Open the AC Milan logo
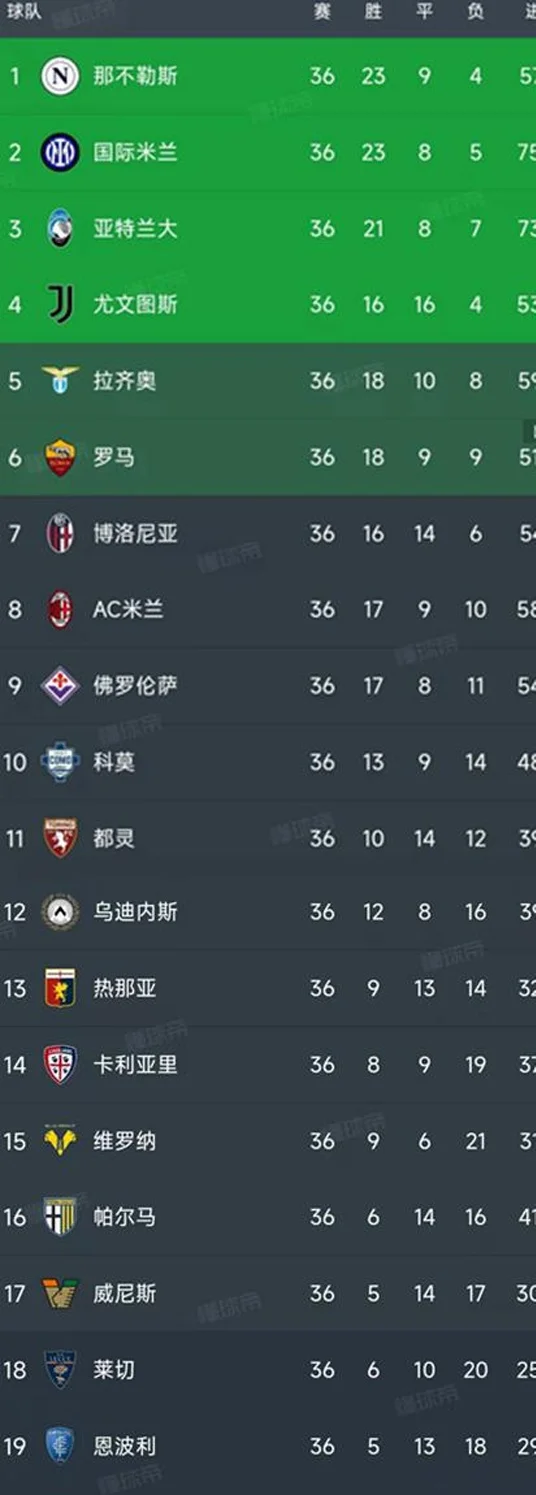Image resolution: width=536 pixels, height=1495 pixels. (60, 609)
